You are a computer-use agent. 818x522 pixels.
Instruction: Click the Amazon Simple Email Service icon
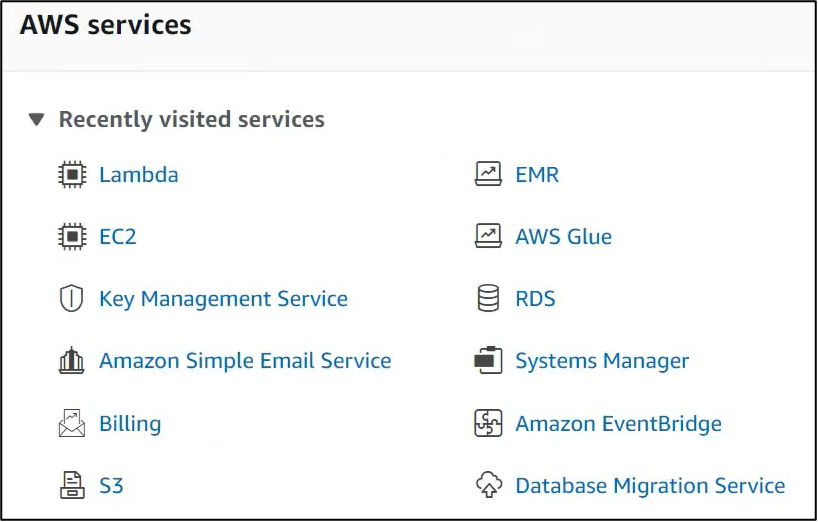(x=72, y=361)
